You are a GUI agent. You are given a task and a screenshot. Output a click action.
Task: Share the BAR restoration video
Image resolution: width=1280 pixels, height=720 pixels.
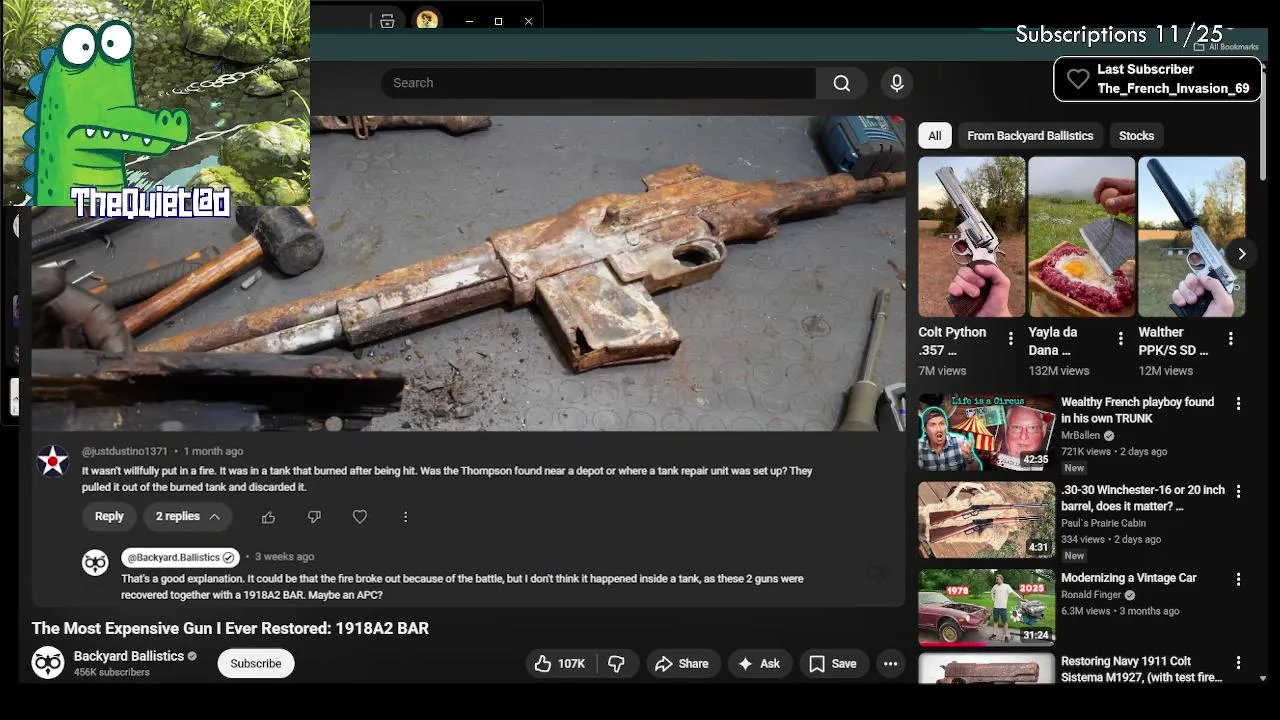tap(681, 664)
